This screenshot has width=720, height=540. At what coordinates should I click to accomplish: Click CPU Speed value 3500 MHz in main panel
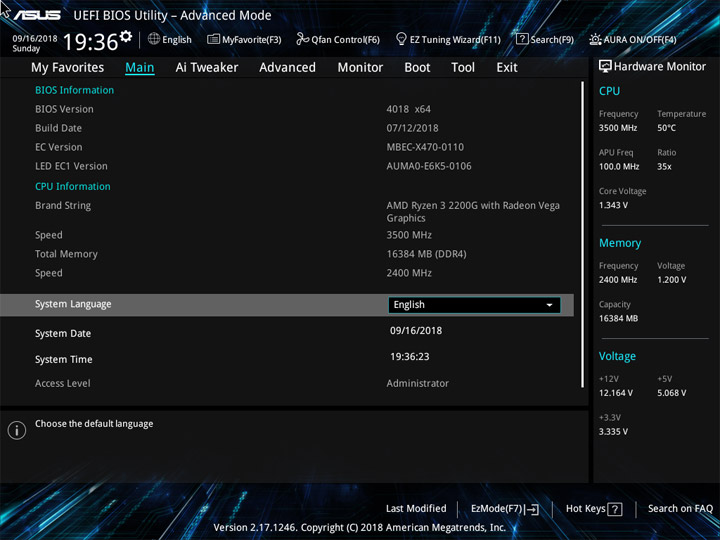coord(409,235)
